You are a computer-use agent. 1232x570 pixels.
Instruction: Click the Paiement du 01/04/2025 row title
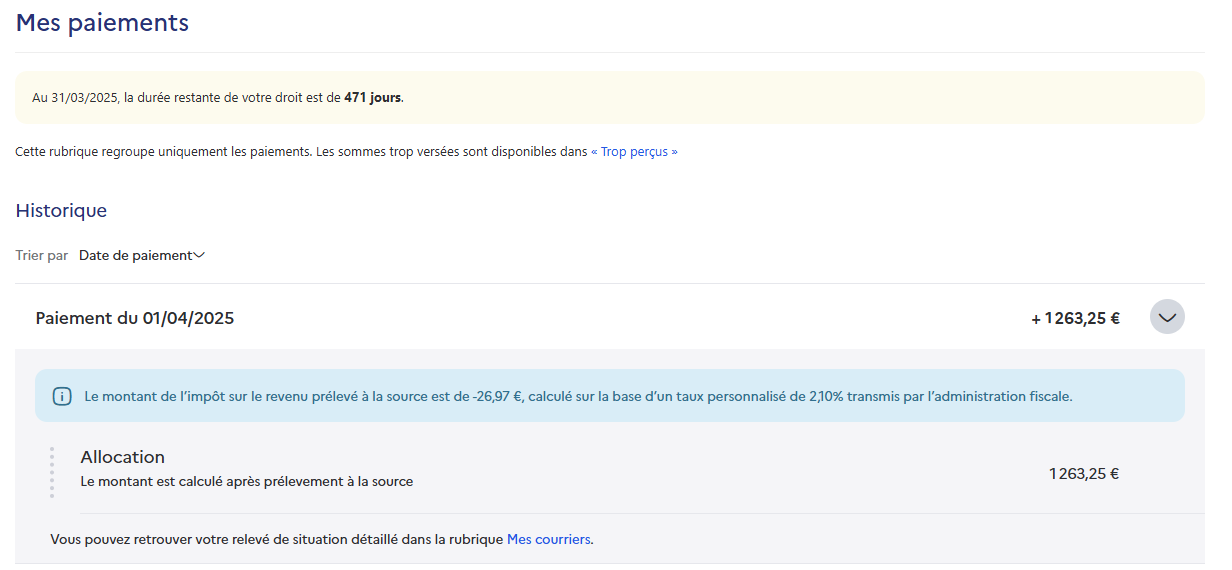(135, 318)
